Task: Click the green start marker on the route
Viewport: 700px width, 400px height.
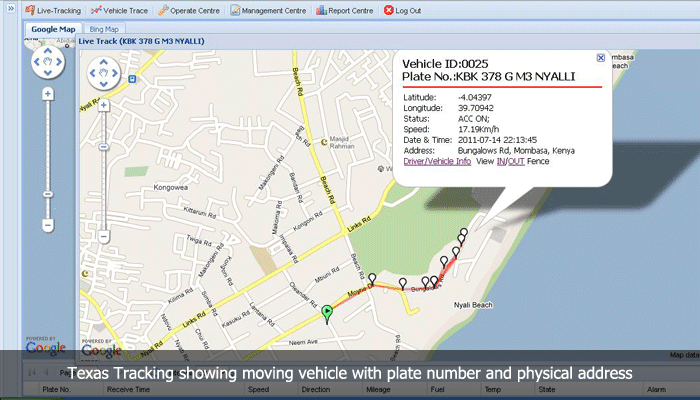Action: click(x=327, y=313)
